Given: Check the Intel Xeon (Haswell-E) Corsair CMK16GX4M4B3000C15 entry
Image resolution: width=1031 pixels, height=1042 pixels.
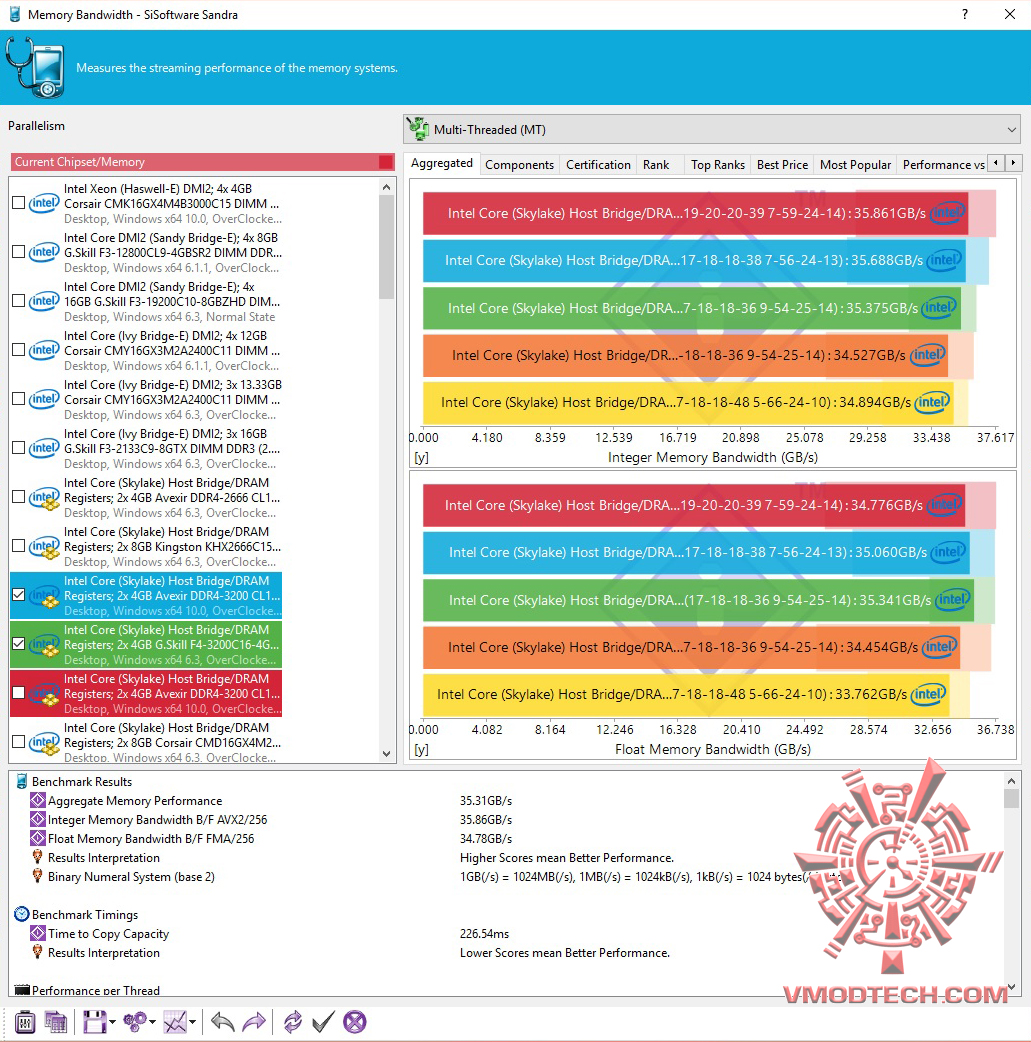Looking at the screenshot, I should [19, 203].
